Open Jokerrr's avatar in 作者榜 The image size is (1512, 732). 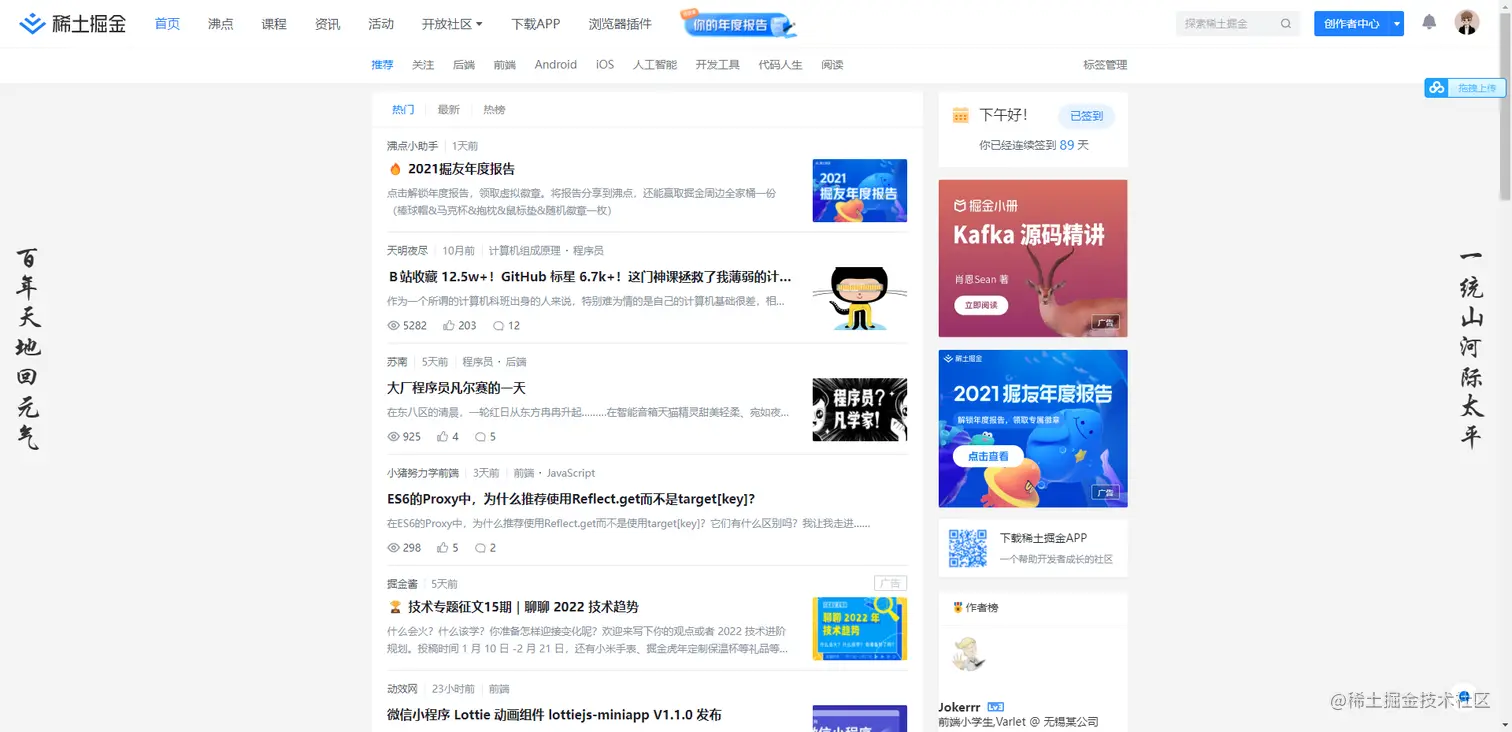point(968,655)
